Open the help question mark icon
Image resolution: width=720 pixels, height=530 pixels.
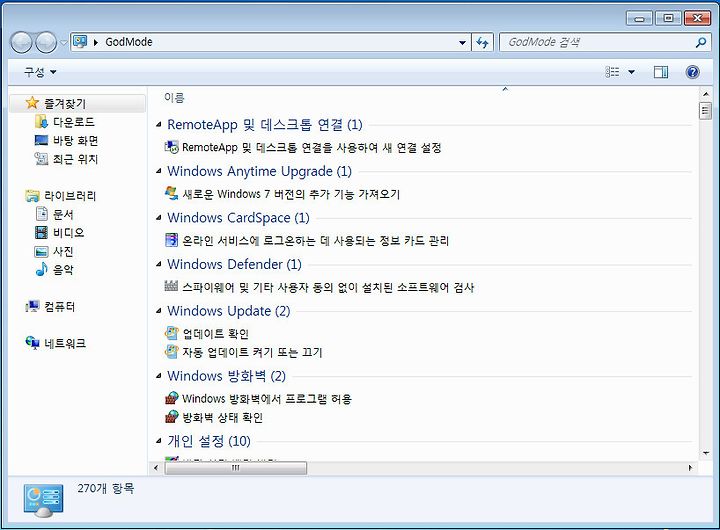click(692, 72)
